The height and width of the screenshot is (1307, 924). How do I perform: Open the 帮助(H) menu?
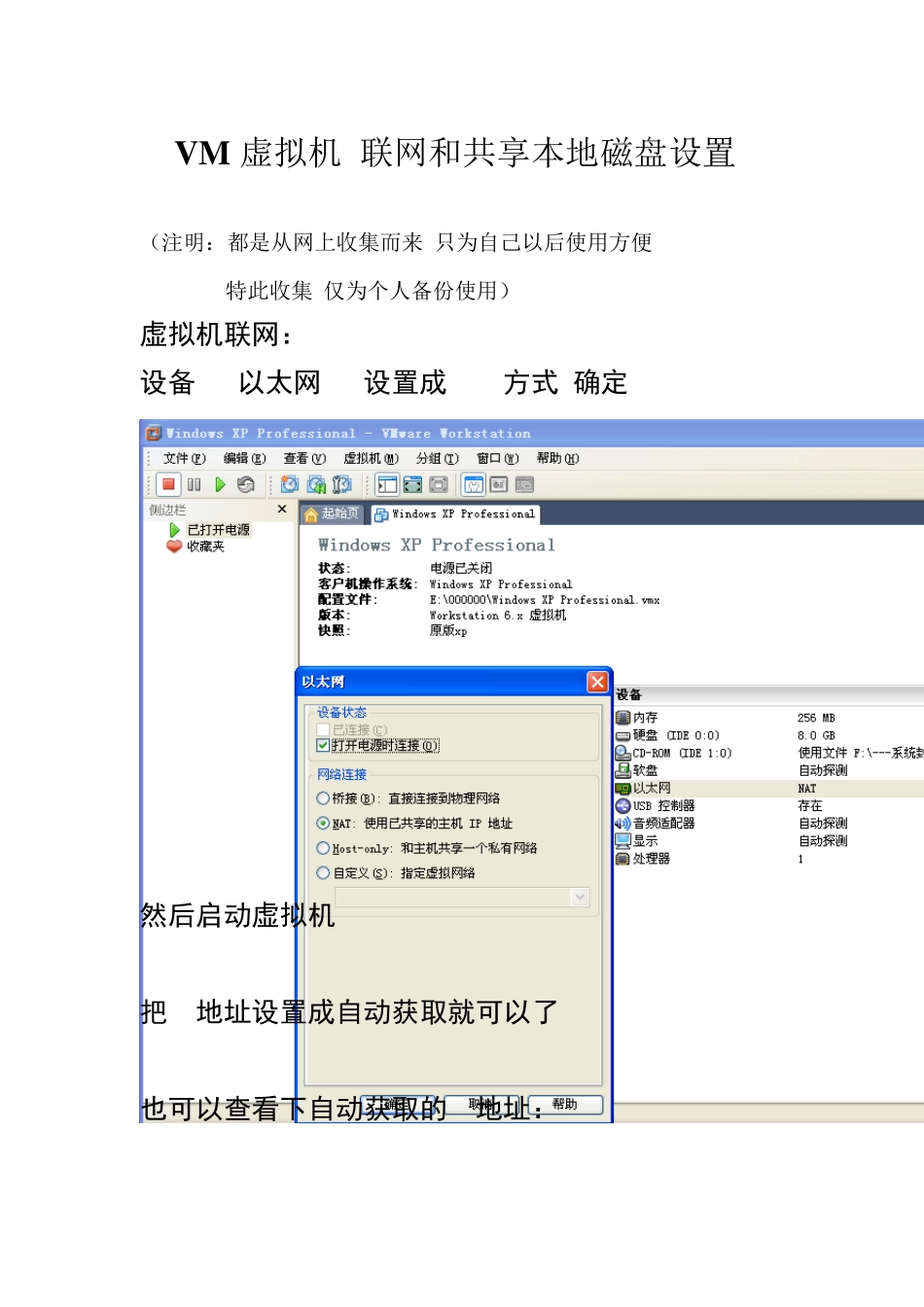(557, 458)
